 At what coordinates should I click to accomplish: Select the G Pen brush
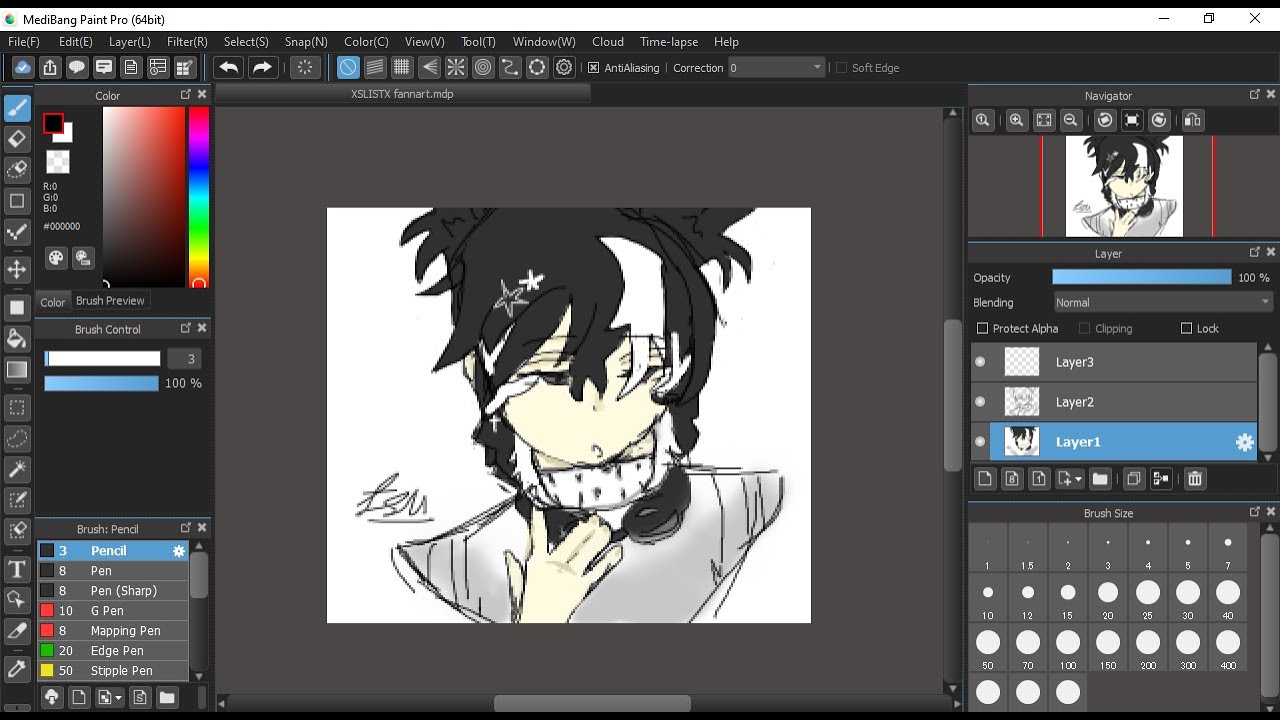113,611
